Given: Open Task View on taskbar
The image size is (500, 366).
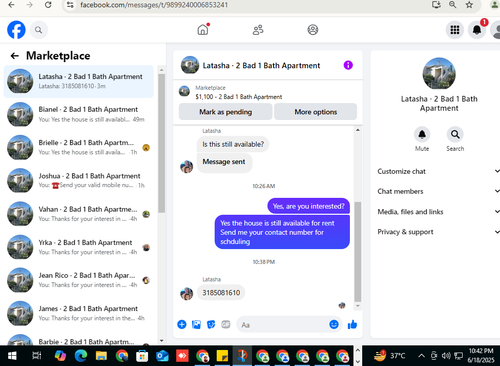Looking at the screenshot, I should tap(36, 356).
